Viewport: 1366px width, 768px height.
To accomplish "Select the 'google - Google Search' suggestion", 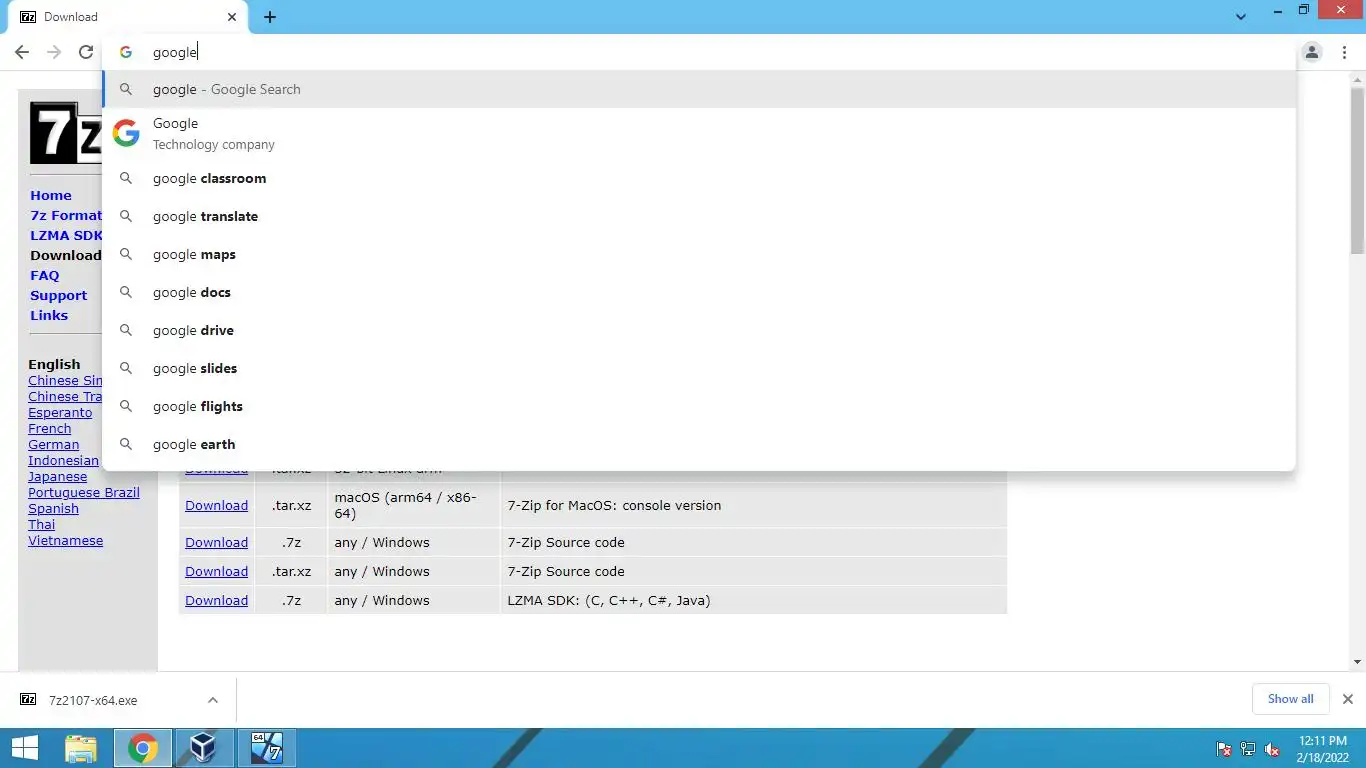I will (699, 89).
